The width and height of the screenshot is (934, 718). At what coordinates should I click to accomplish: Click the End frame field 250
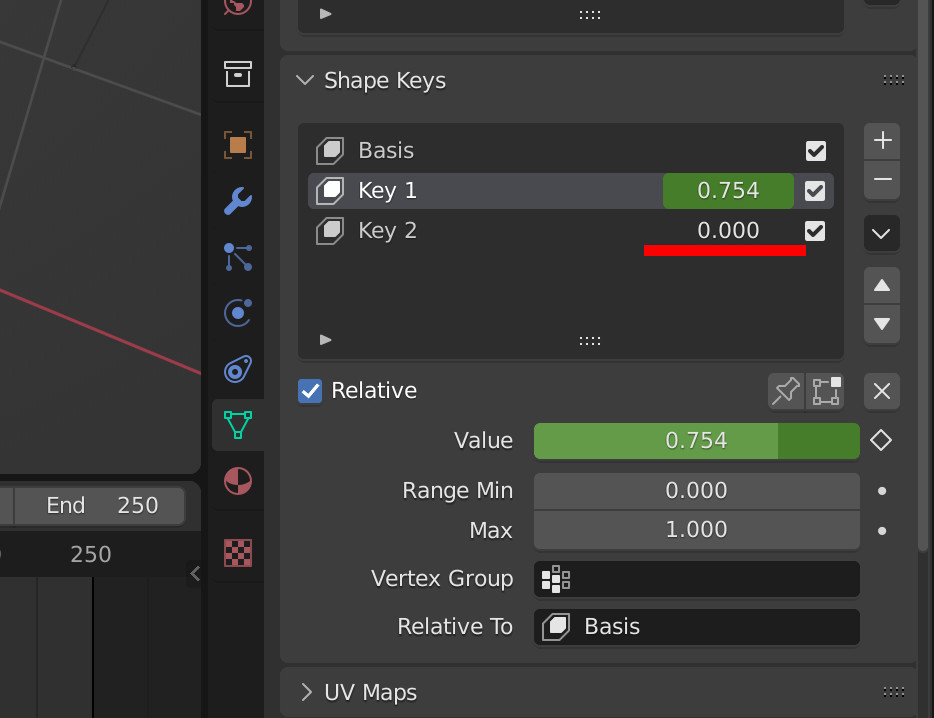(x=99, y=506)
